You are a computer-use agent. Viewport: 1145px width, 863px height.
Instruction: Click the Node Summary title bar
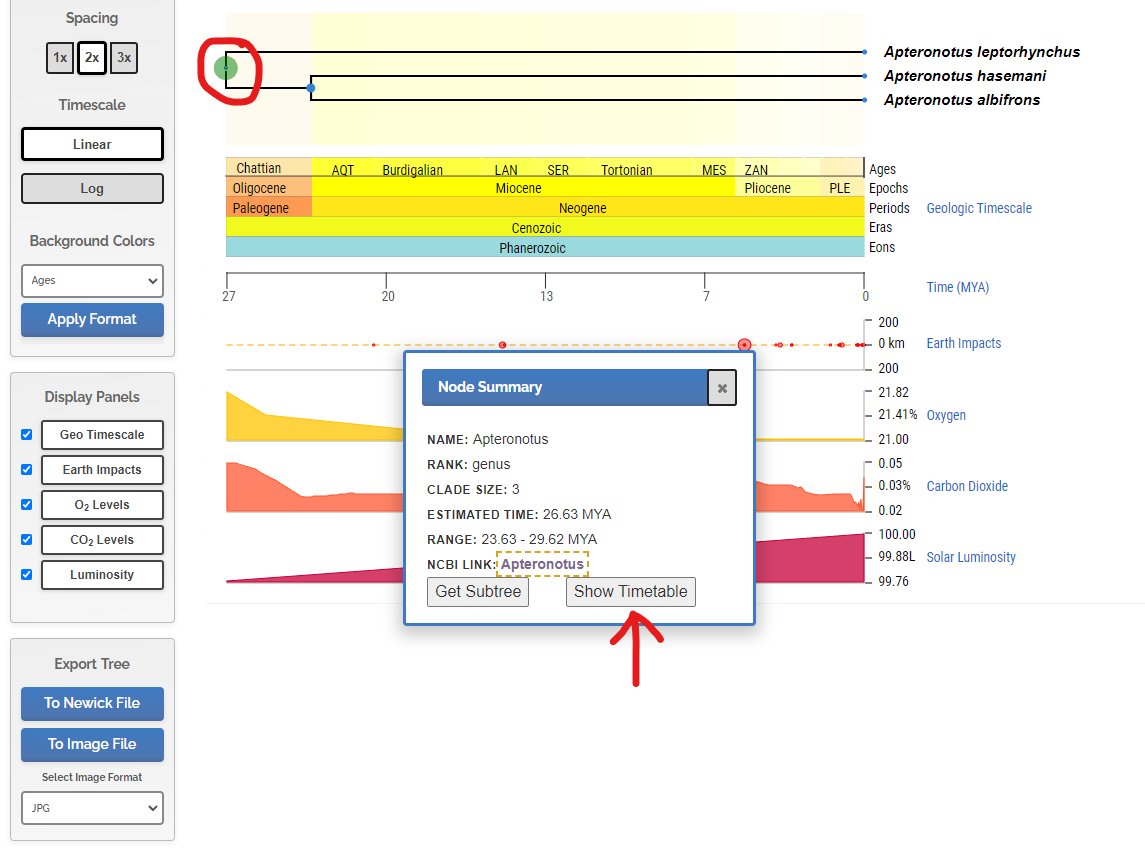point(565,388)
